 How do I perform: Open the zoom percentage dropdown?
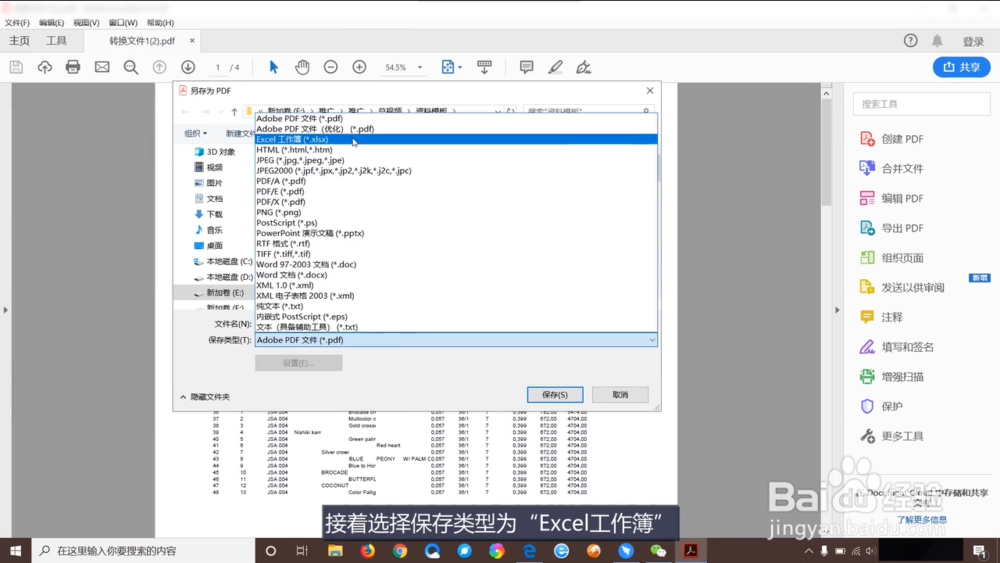click(420, 67)
